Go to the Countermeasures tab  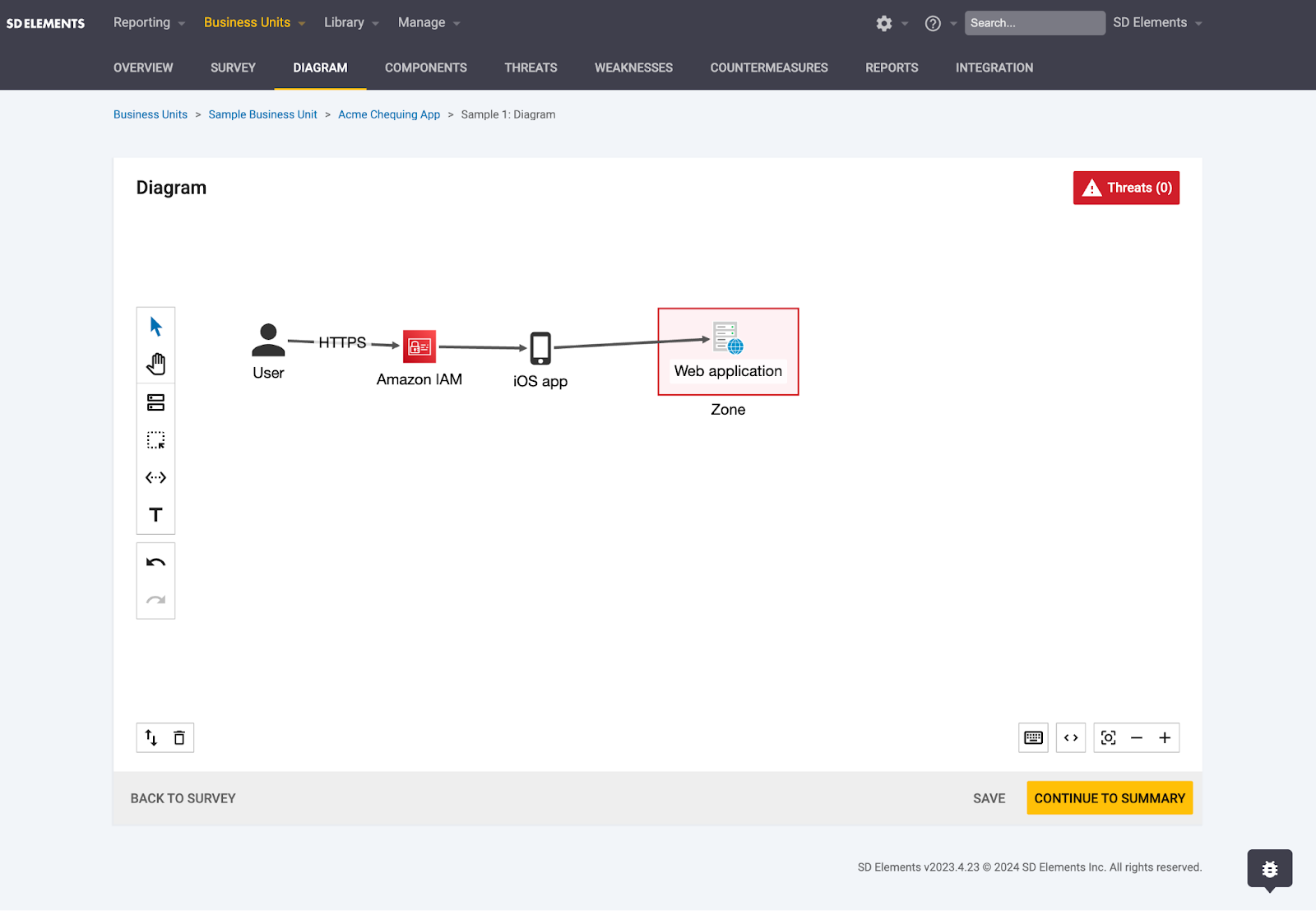(769, 67)
